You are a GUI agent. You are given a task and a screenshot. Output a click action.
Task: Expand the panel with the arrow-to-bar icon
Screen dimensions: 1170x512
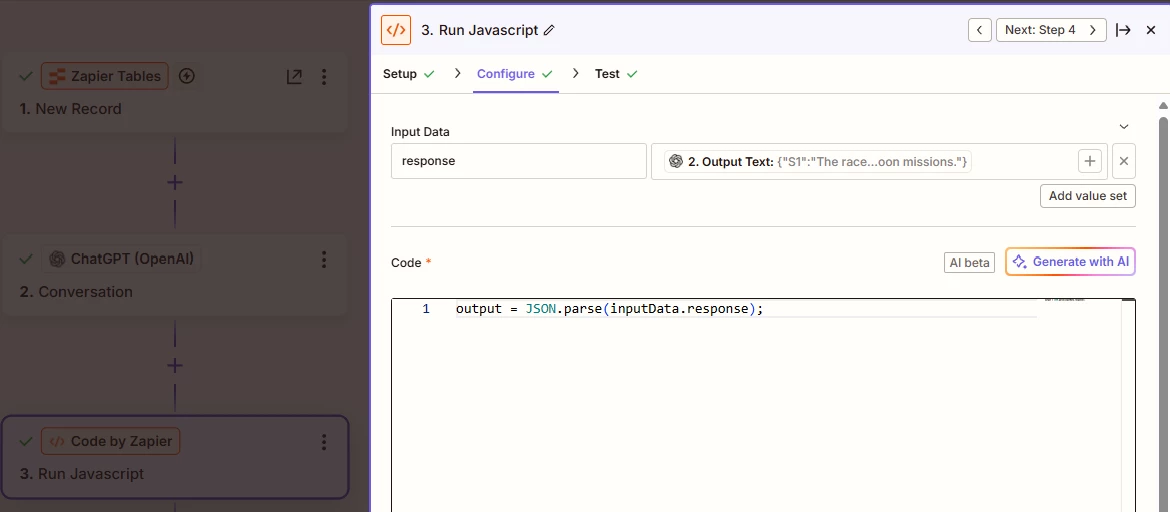tap(1123, 31)
